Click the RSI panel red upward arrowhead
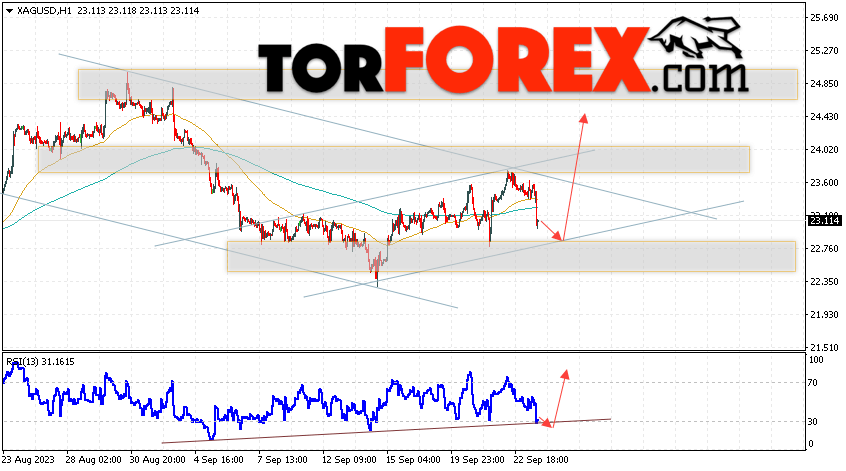Image resolution: width=846 pixels, height=471 pixels. (565, 374)
